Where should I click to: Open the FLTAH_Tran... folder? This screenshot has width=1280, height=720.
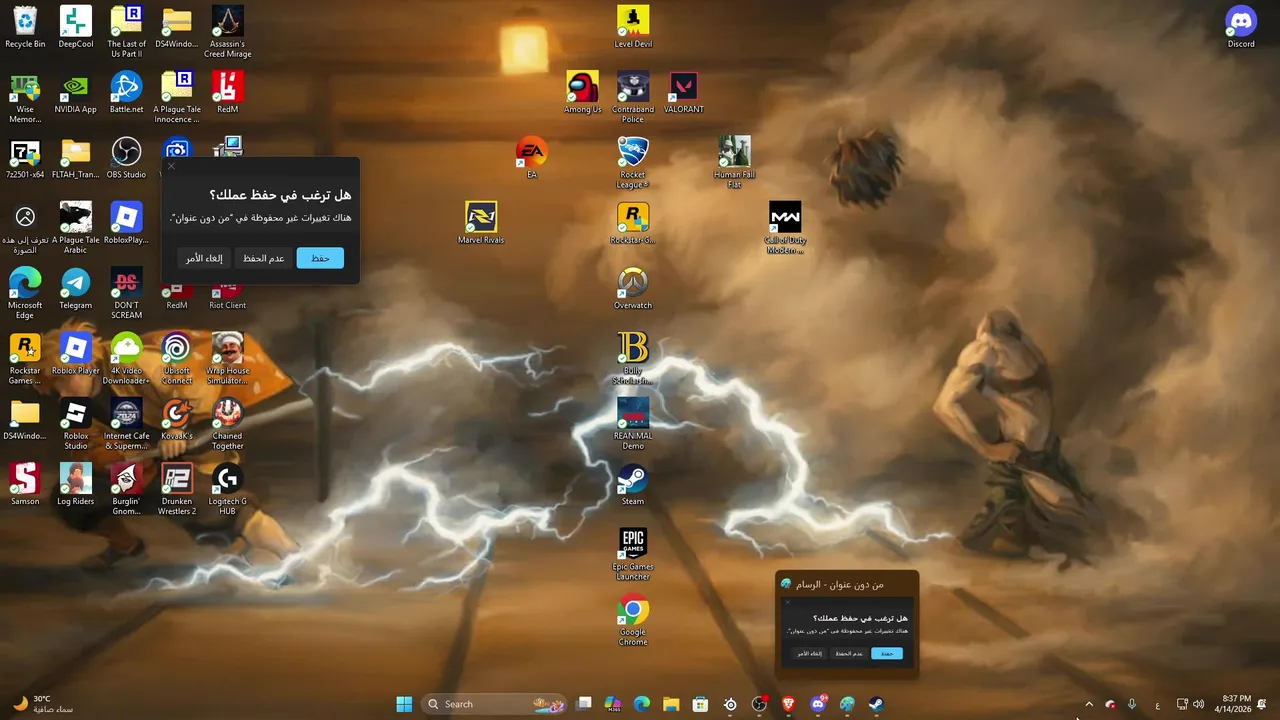pos(76,158)
